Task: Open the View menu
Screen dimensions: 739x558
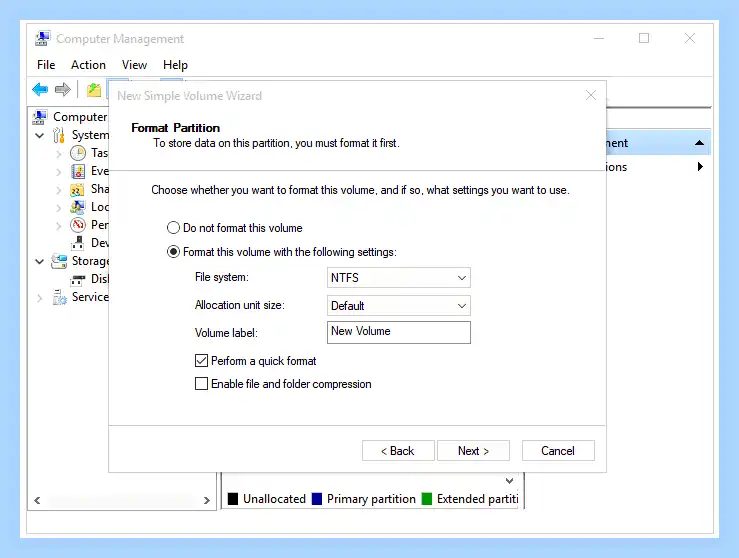Action: coord(134,65)
